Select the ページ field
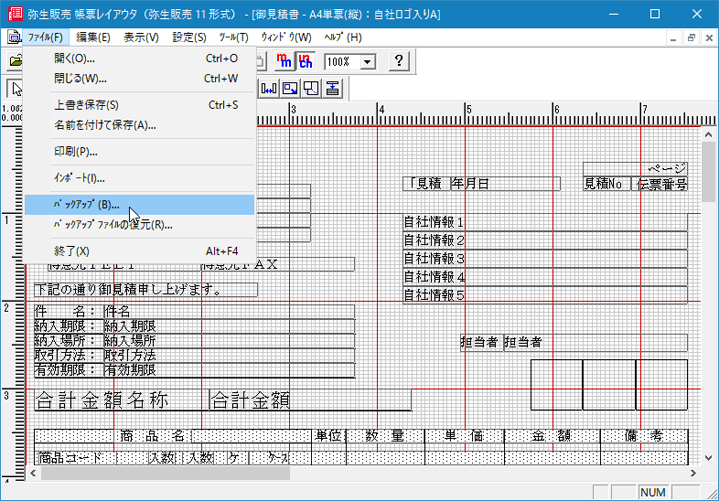 tap(636, 169)
